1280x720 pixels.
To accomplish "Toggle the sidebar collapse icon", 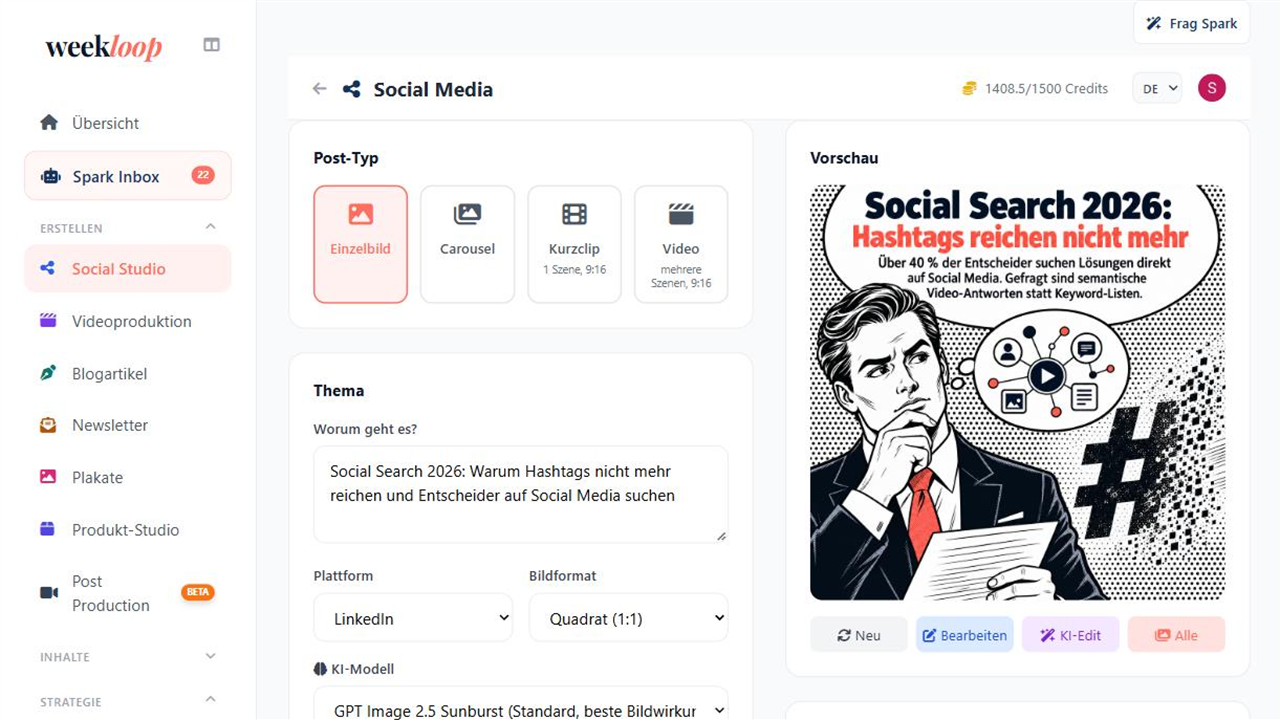I will coord(211,45).
